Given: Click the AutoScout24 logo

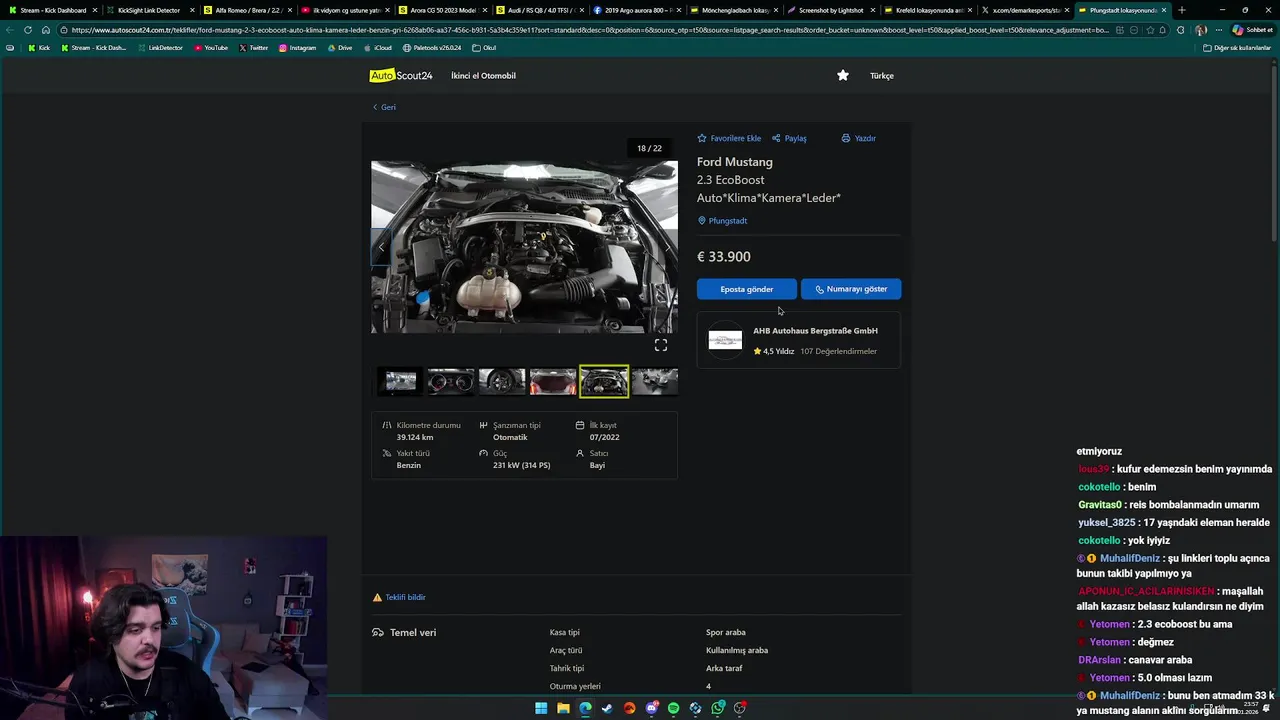Looking at the screenshot, I should coord(401,76).
